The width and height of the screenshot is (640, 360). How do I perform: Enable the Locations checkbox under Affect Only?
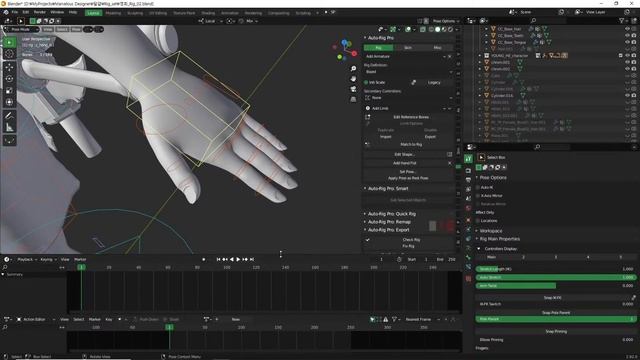pos(478,220)
